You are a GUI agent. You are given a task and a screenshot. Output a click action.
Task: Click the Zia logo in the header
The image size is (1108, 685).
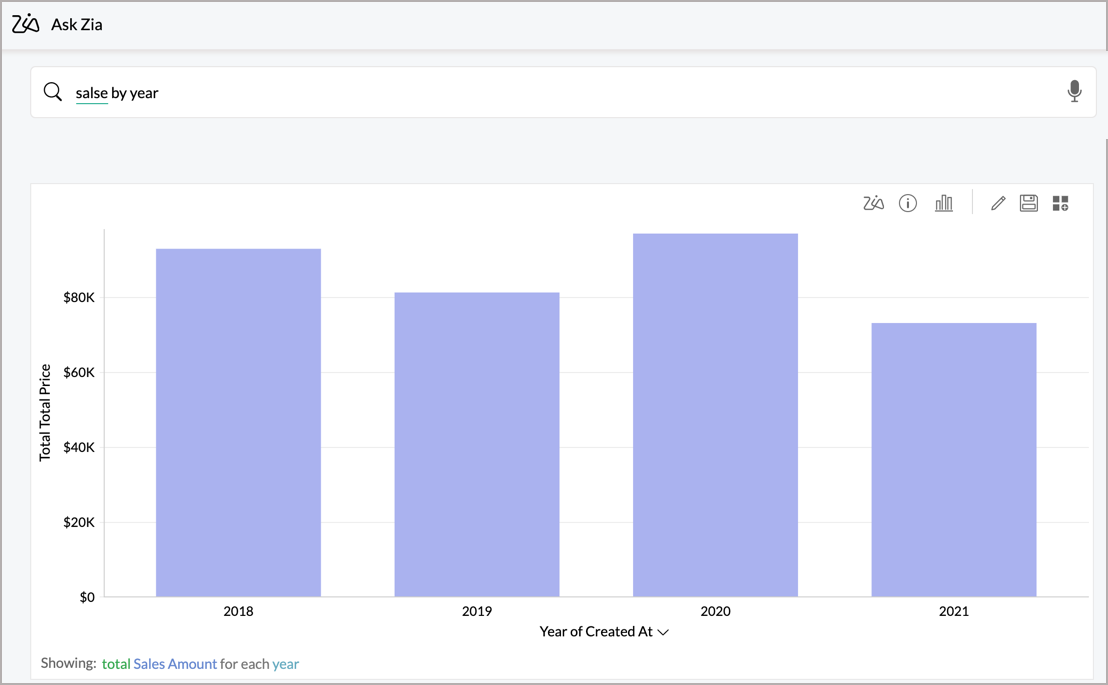tap(26, 24)
